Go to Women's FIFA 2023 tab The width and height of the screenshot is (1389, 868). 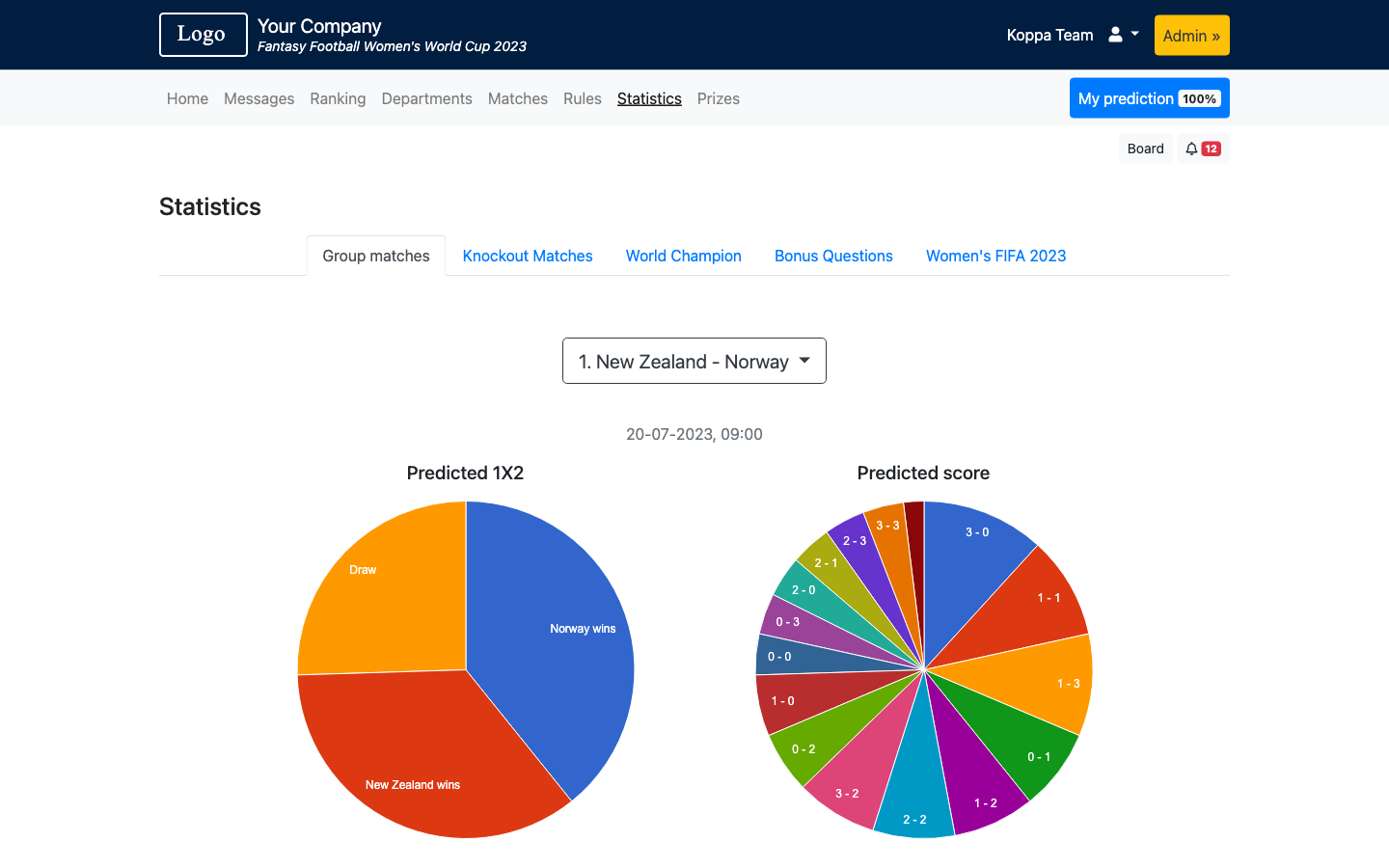pos(995,256)
